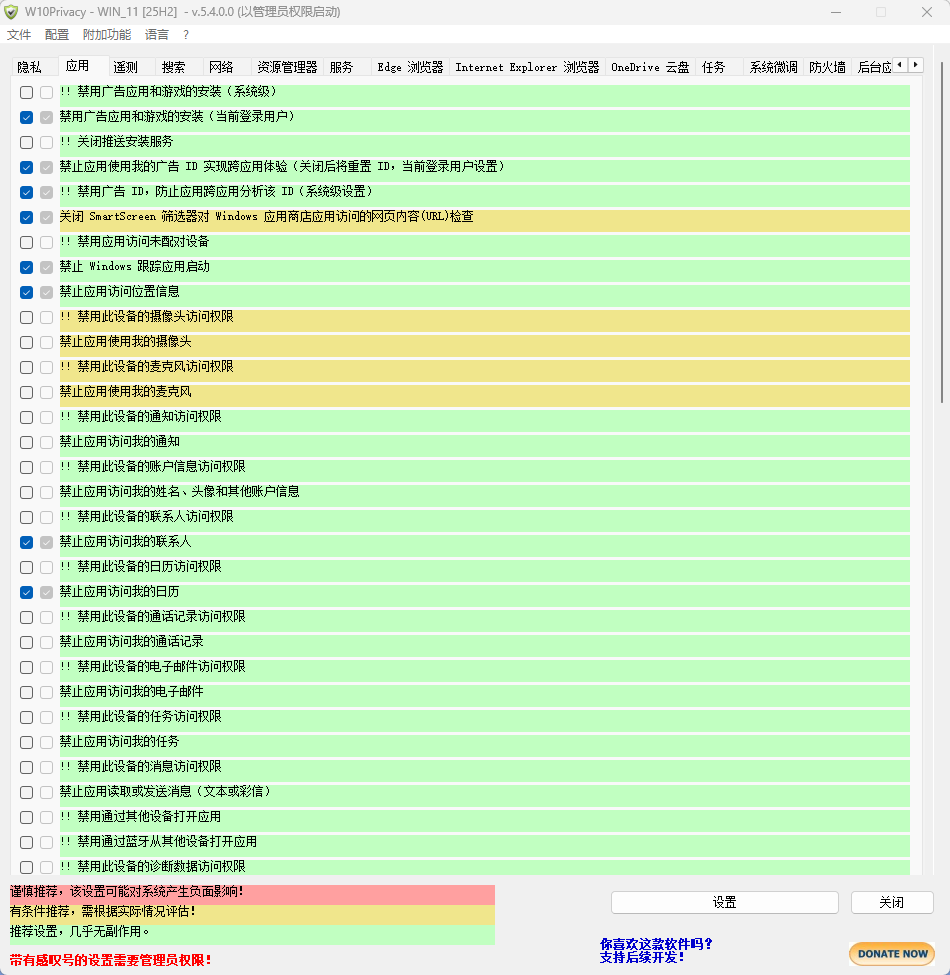Viewport: 950px width, 975px height.
Task: Click the yellow 有条件推荐 legend bar
Action: point(252,914)
